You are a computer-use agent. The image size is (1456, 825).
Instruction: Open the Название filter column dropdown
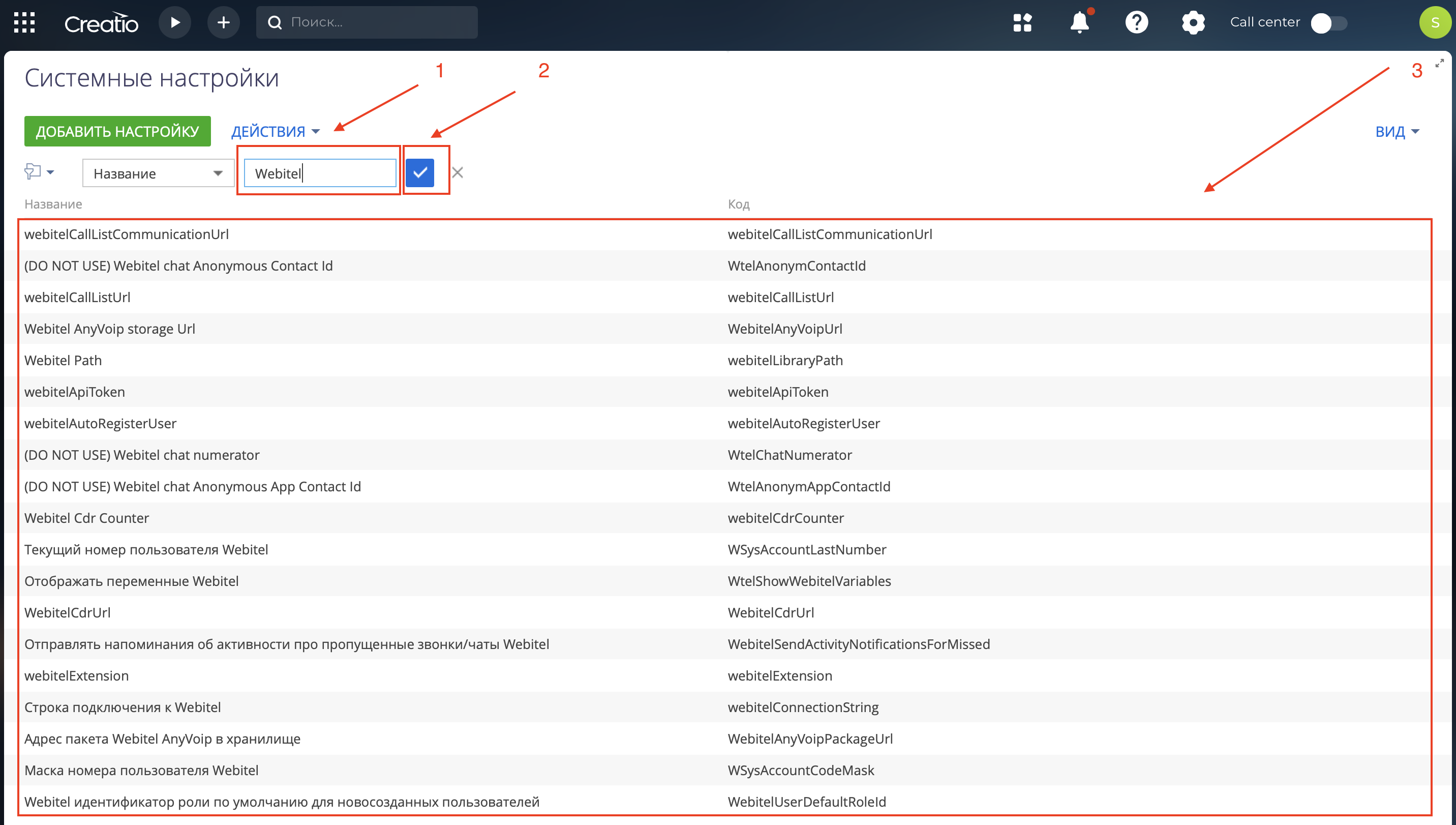point(158,173)
